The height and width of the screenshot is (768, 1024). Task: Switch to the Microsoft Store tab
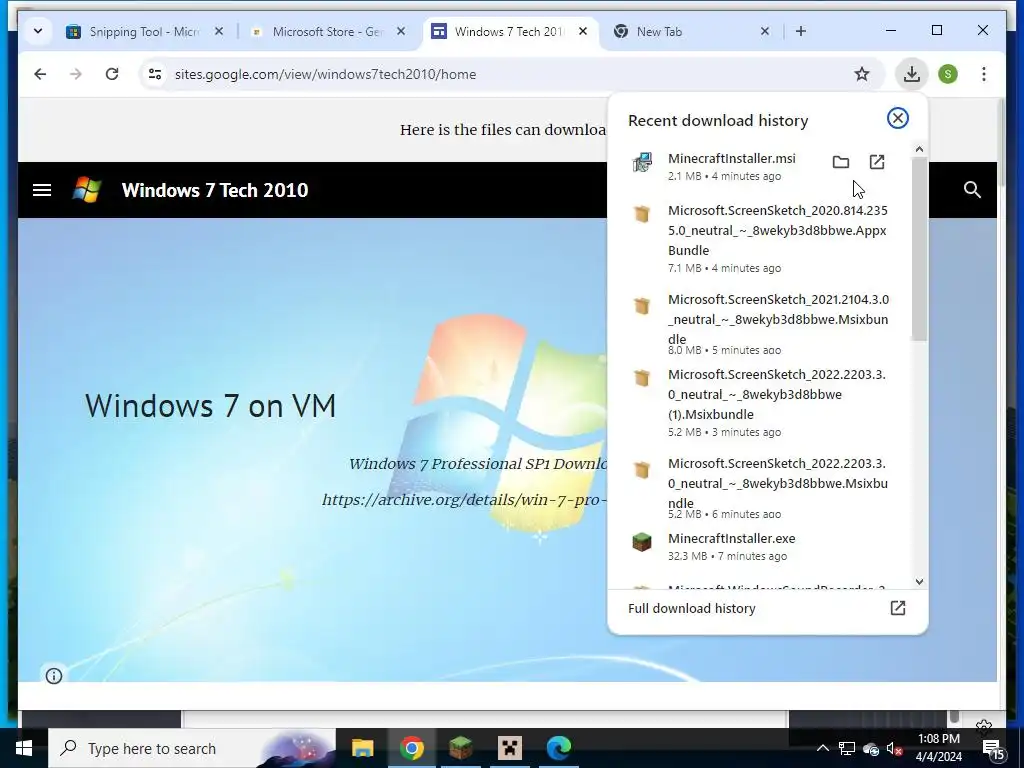(x=328, y=31)
